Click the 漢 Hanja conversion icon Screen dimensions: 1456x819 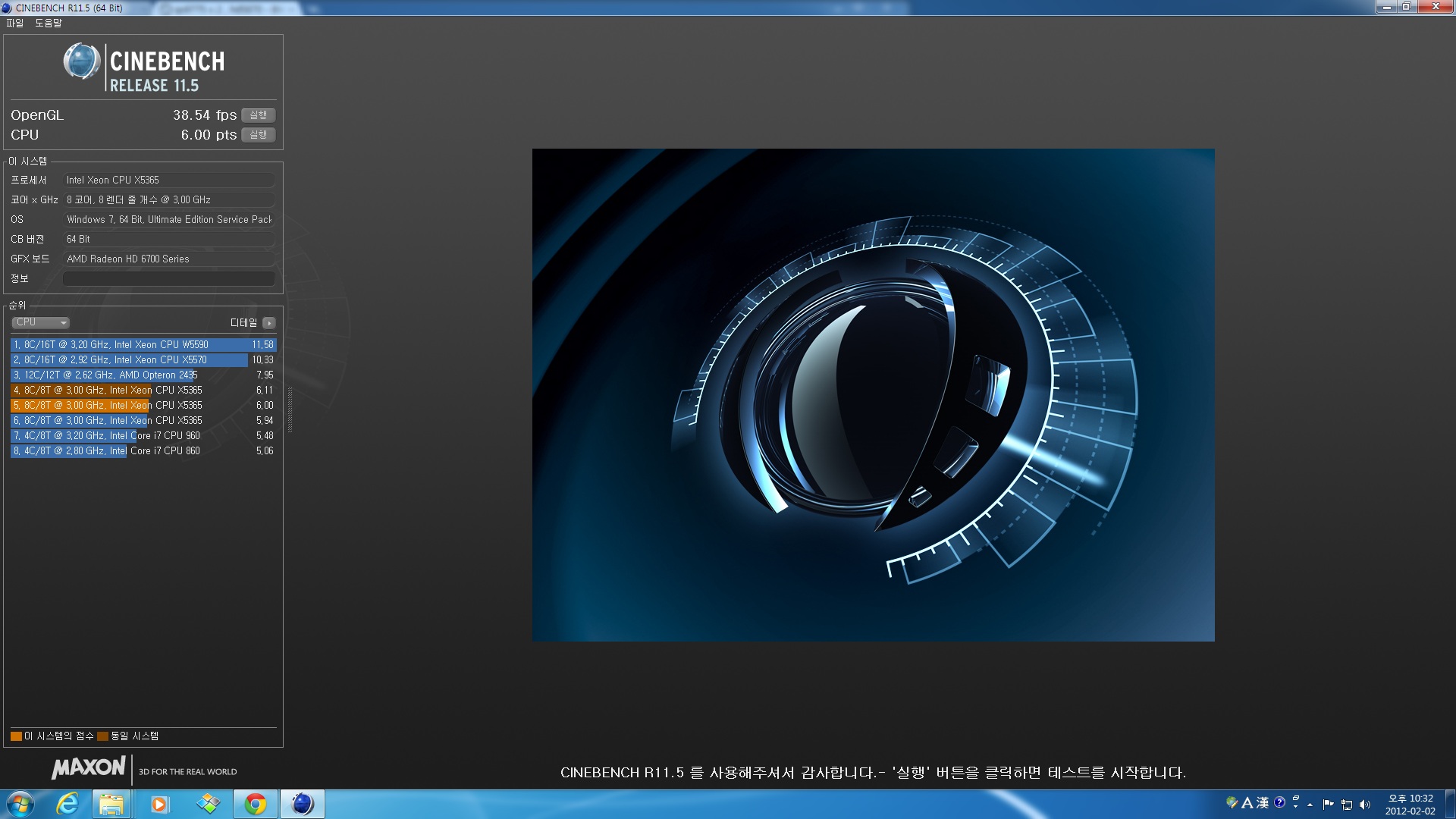(x=1263, y=802)
